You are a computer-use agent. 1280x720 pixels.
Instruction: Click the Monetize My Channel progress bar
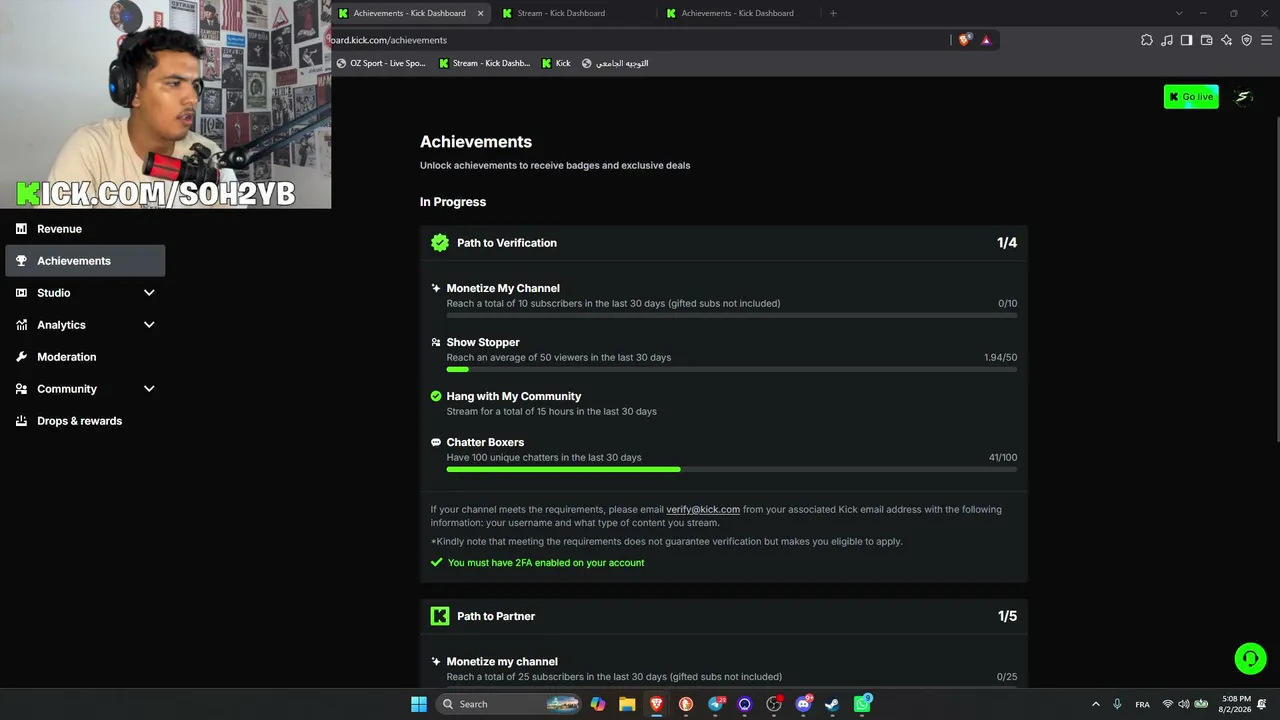pos(732,316)
